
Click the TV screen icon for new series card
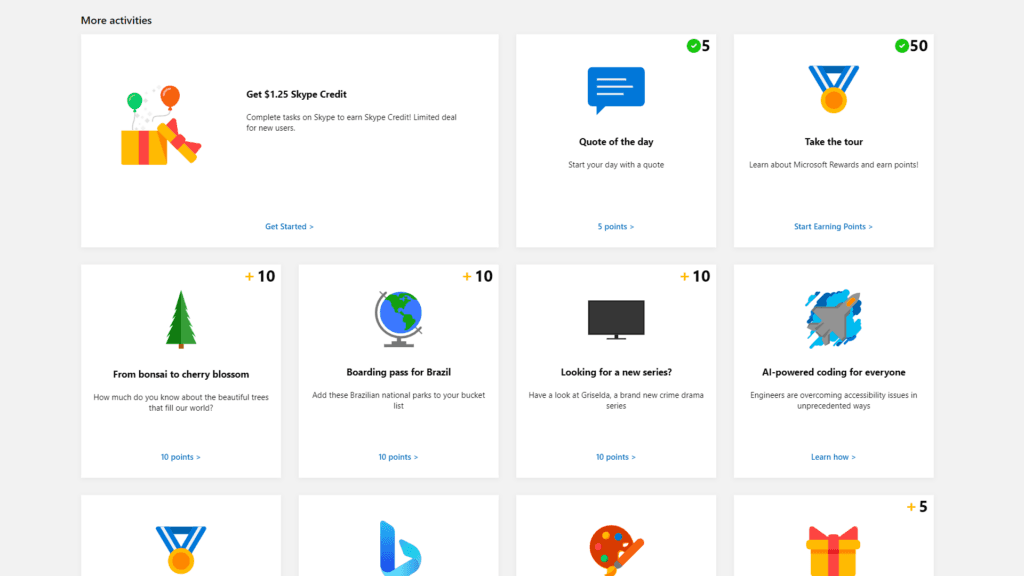[x=615, y=315]
